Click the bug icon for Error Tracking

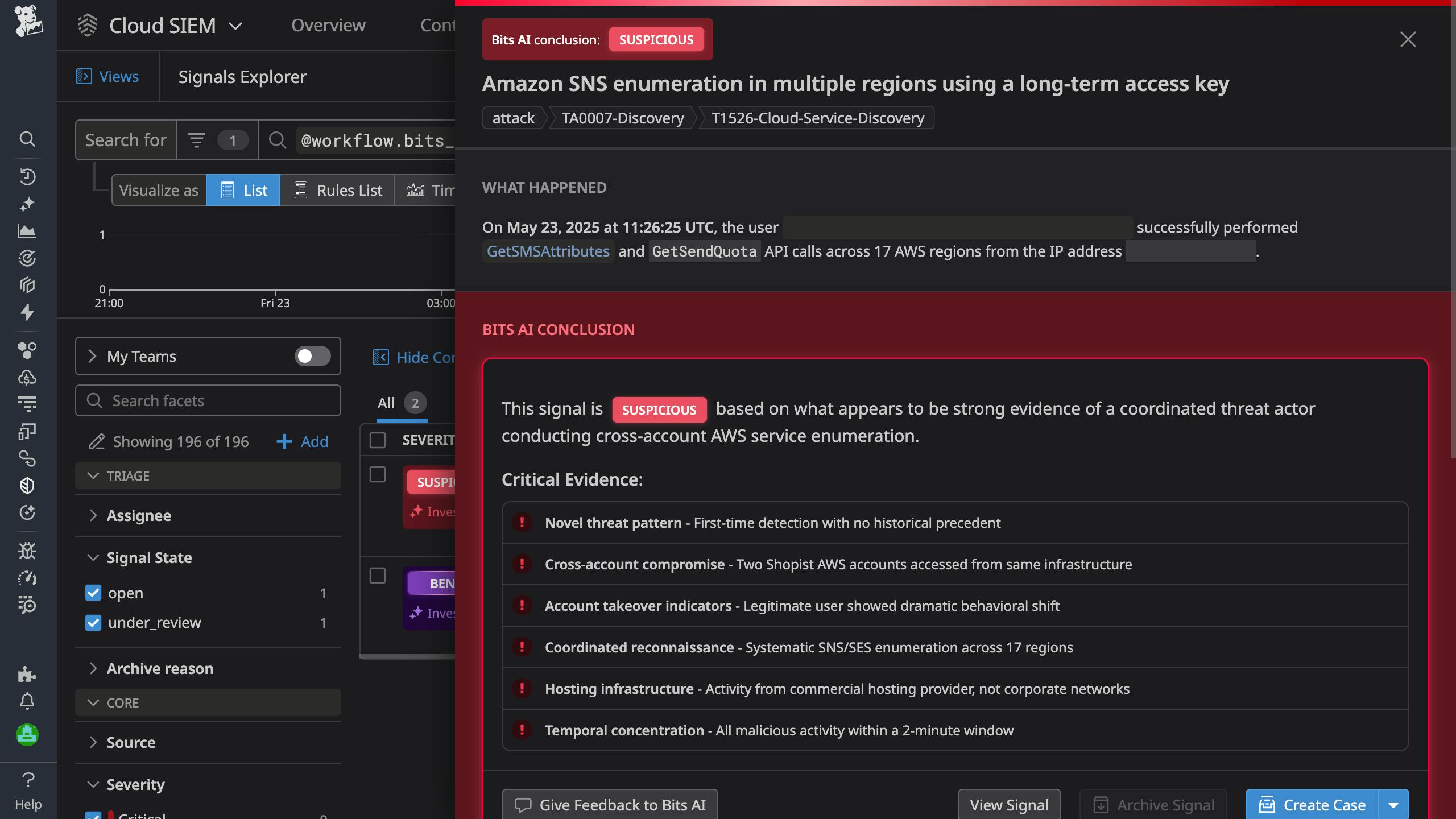[28, 550]
